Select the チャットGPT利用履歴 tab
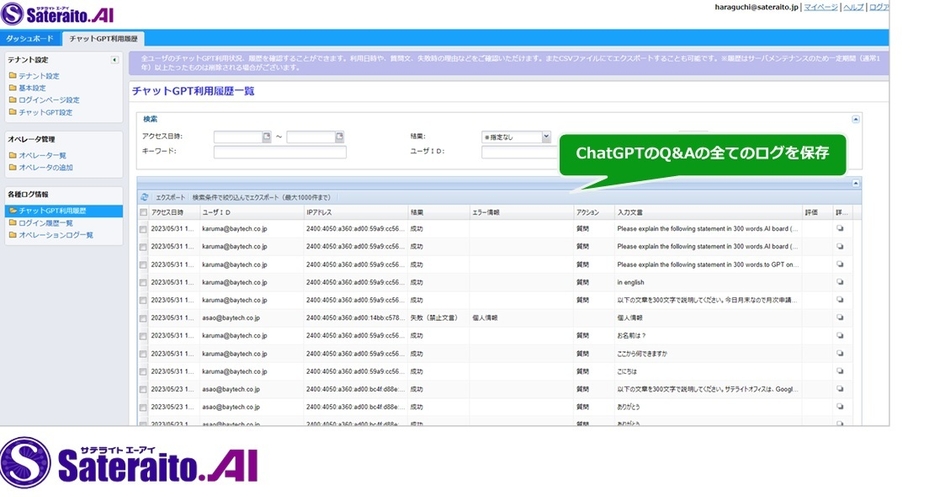Screen dimensions: 940x497 [105, 38]
